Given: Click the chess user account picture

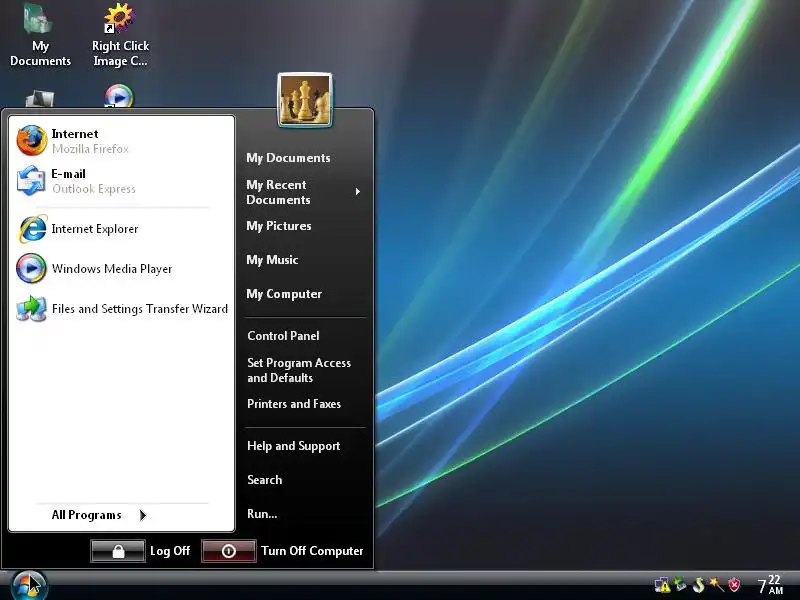Looking at the screenshot, I should coord(305,100).
